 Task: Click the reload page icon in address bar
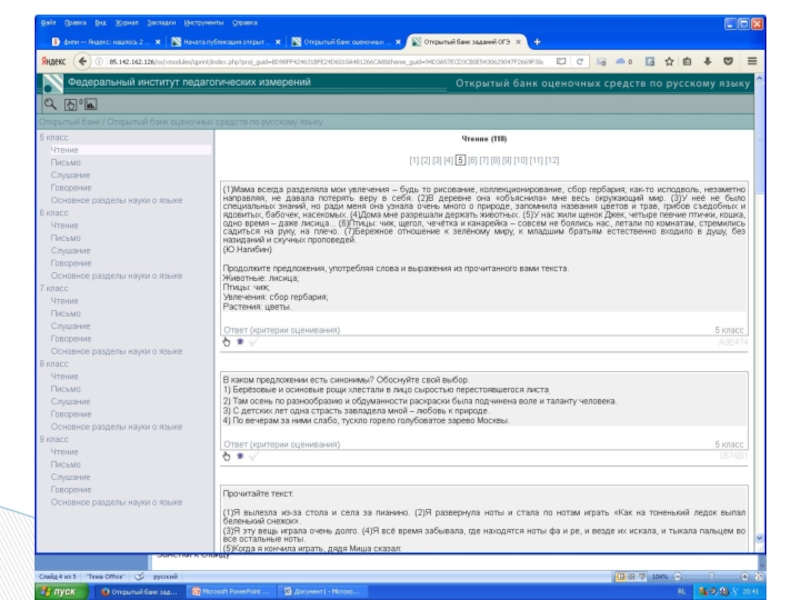click(582, 61)
